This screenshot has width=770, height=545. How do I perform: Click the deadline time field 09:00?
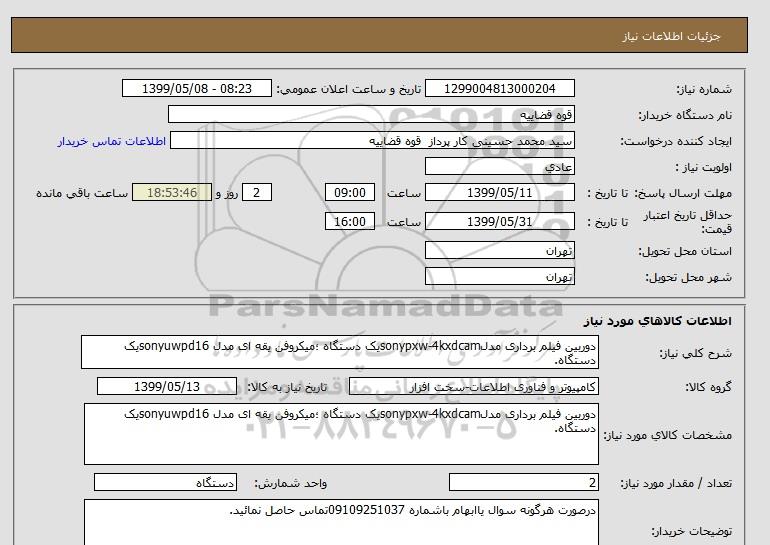[x=350, y=192]
